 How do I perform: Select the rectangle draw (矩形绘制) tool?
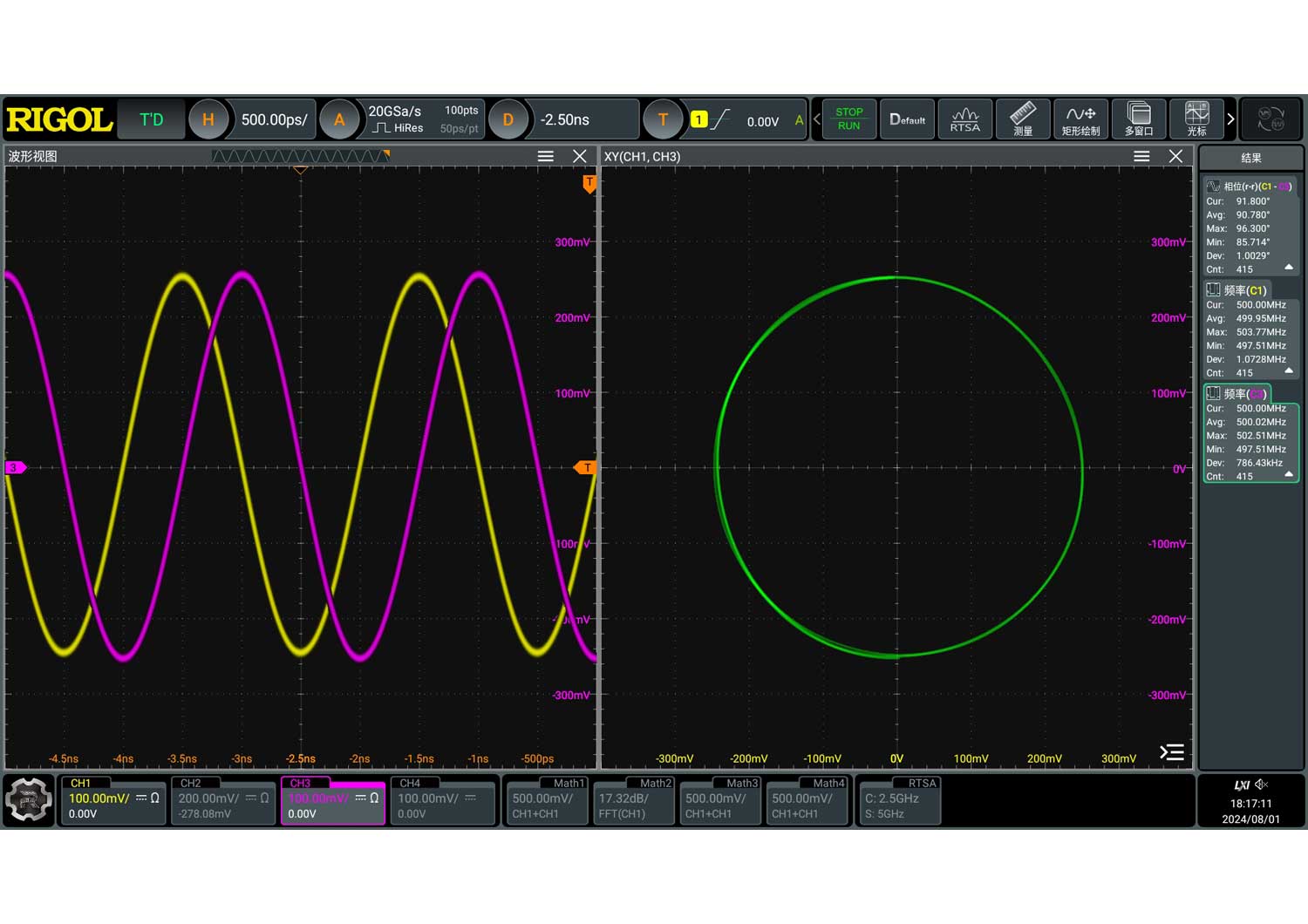click(x=1080, y=119)
